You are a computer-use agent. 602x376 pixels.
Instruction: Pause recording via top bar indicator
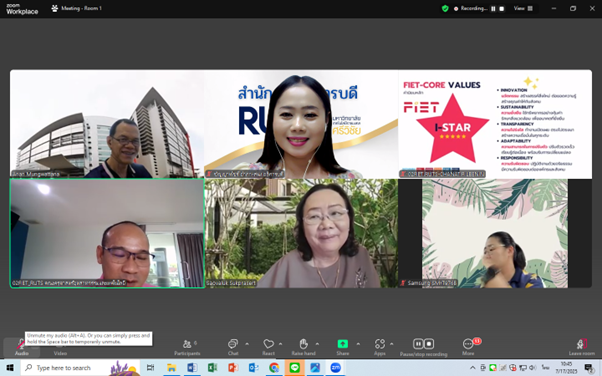coord(493,8)
